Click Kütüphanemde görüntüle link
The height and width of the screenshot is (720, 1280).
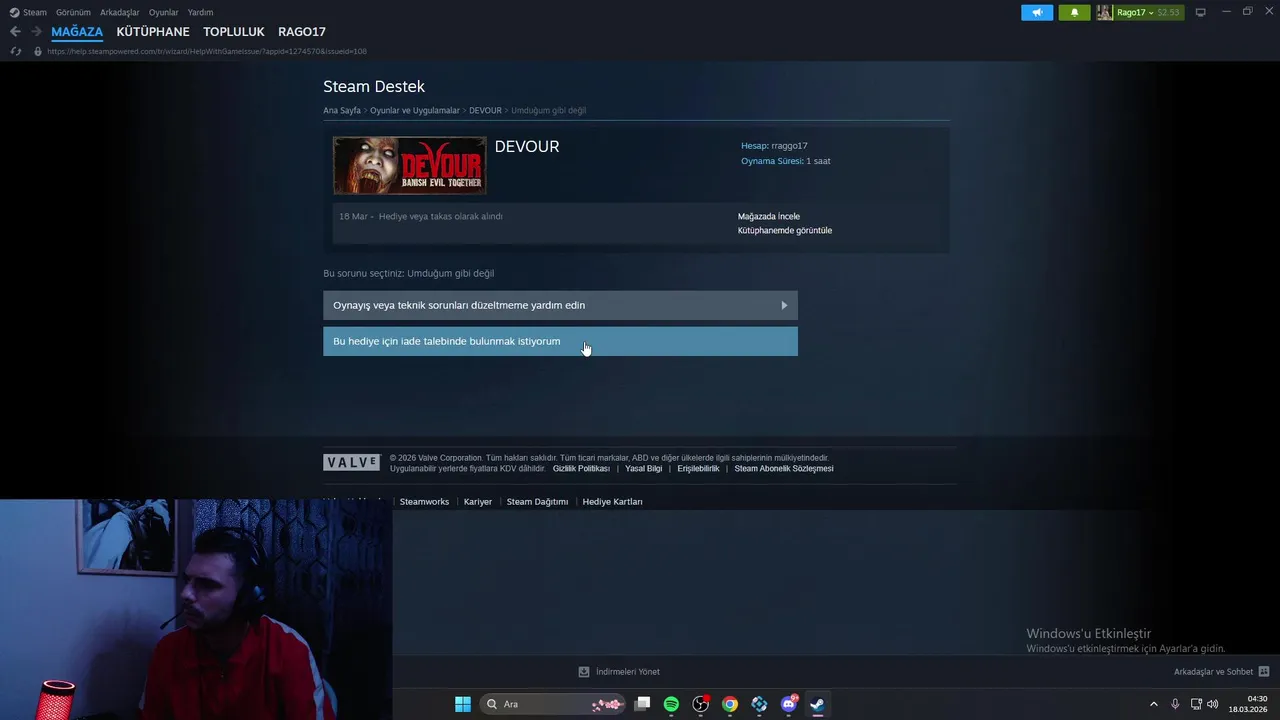coord(785,230)
